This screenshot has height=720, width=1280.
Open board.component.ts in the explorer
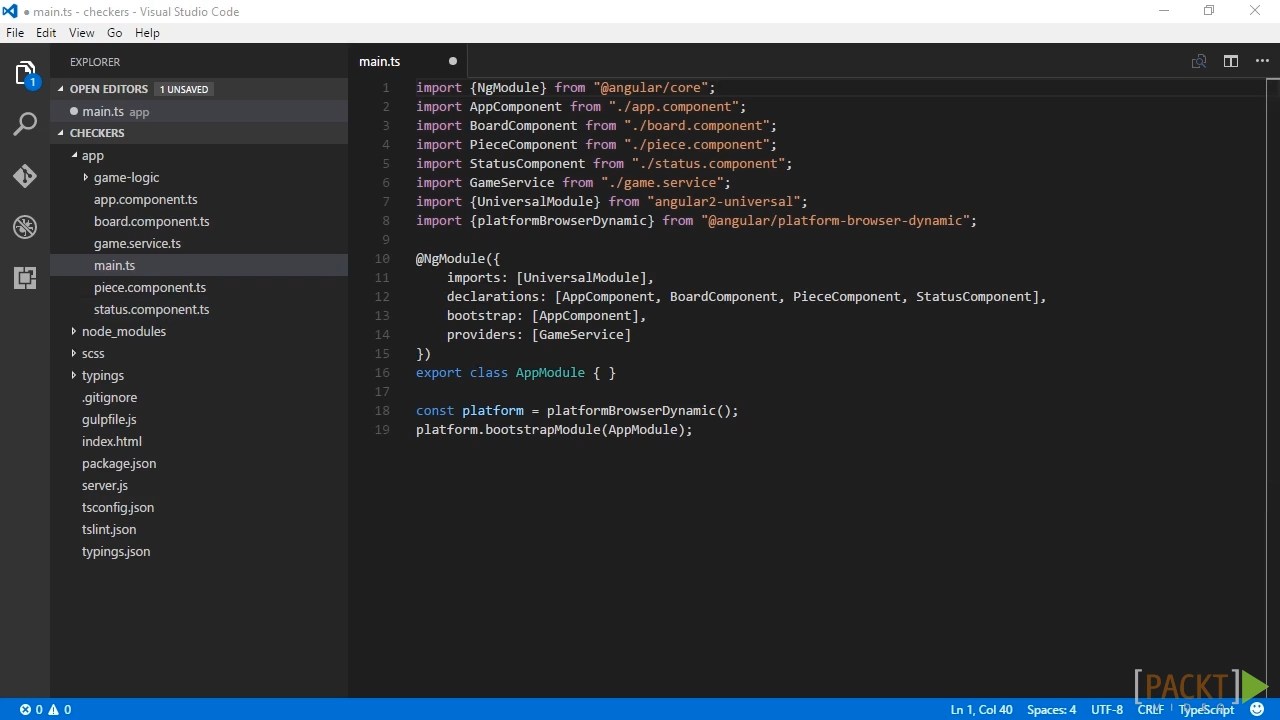[152, 221]
